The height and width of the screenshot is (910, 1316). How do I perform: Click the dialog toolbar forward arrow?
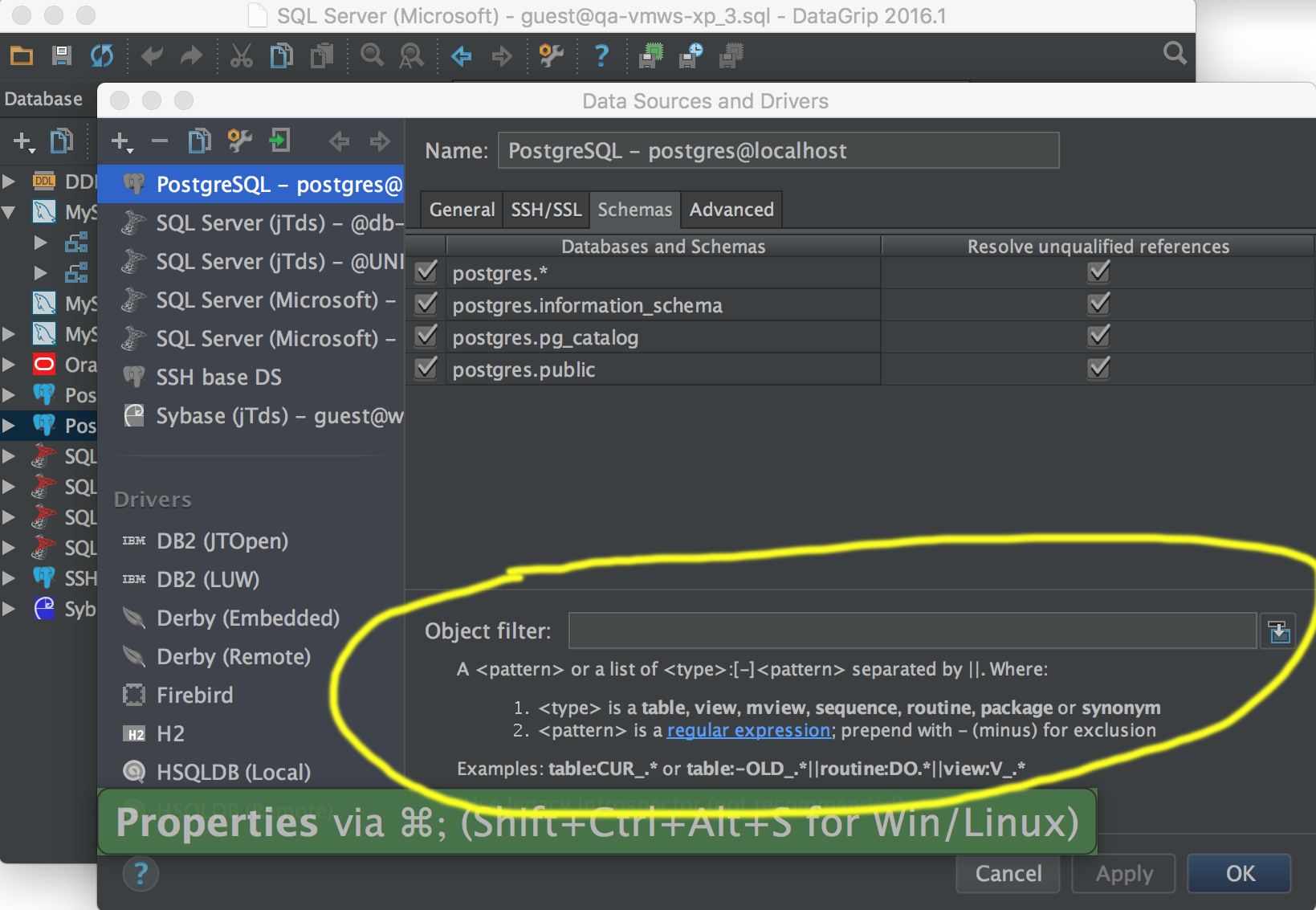click(380, 141)
